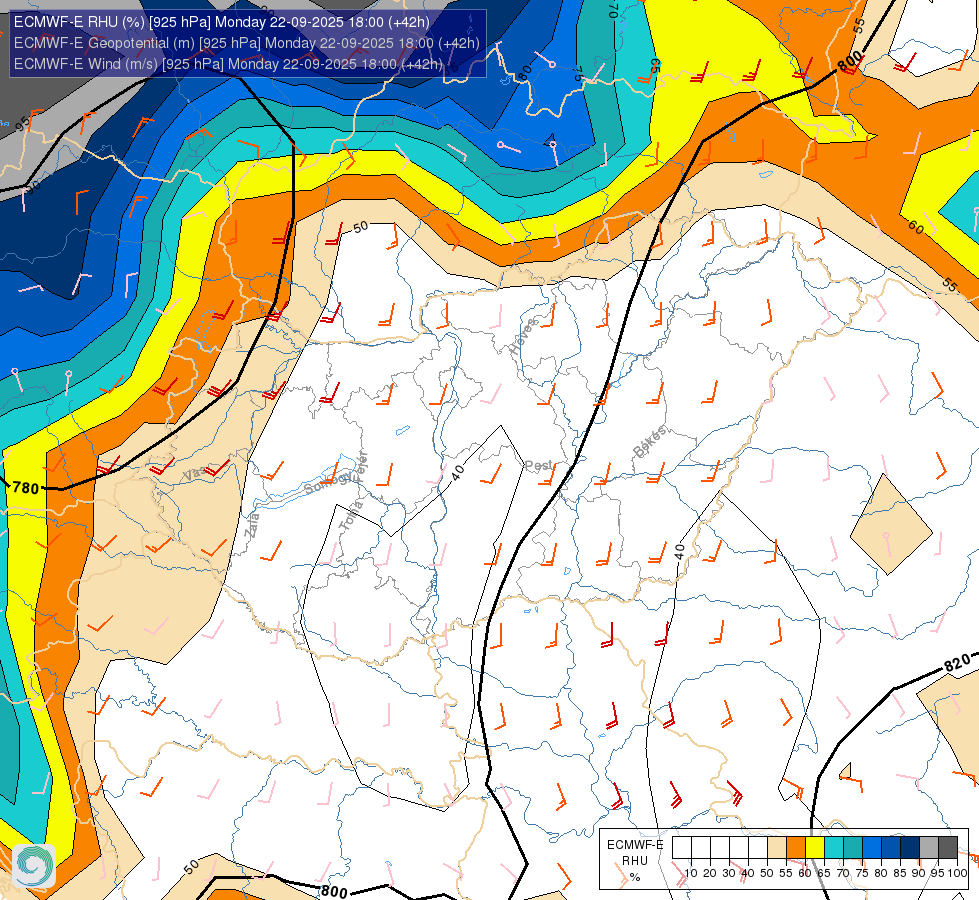
Task: Click the Heves county label
Action: (x=523, y=336)
